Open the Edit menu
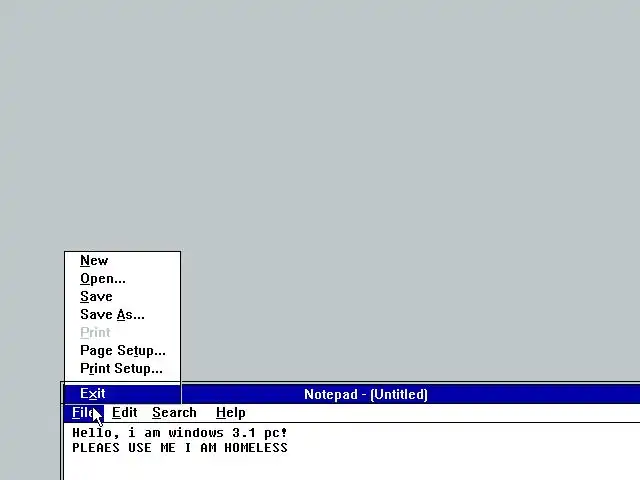Screen dimensions: 640x480 [x=124, y=413]
